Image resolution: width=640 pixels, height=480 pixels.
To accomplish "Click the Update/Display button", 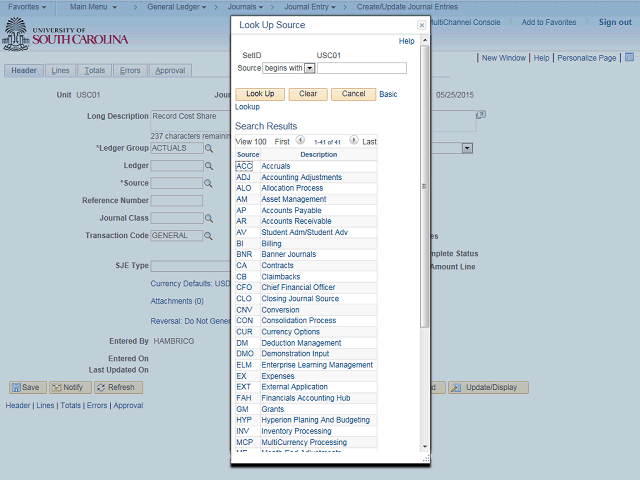I will pos(488,387).
